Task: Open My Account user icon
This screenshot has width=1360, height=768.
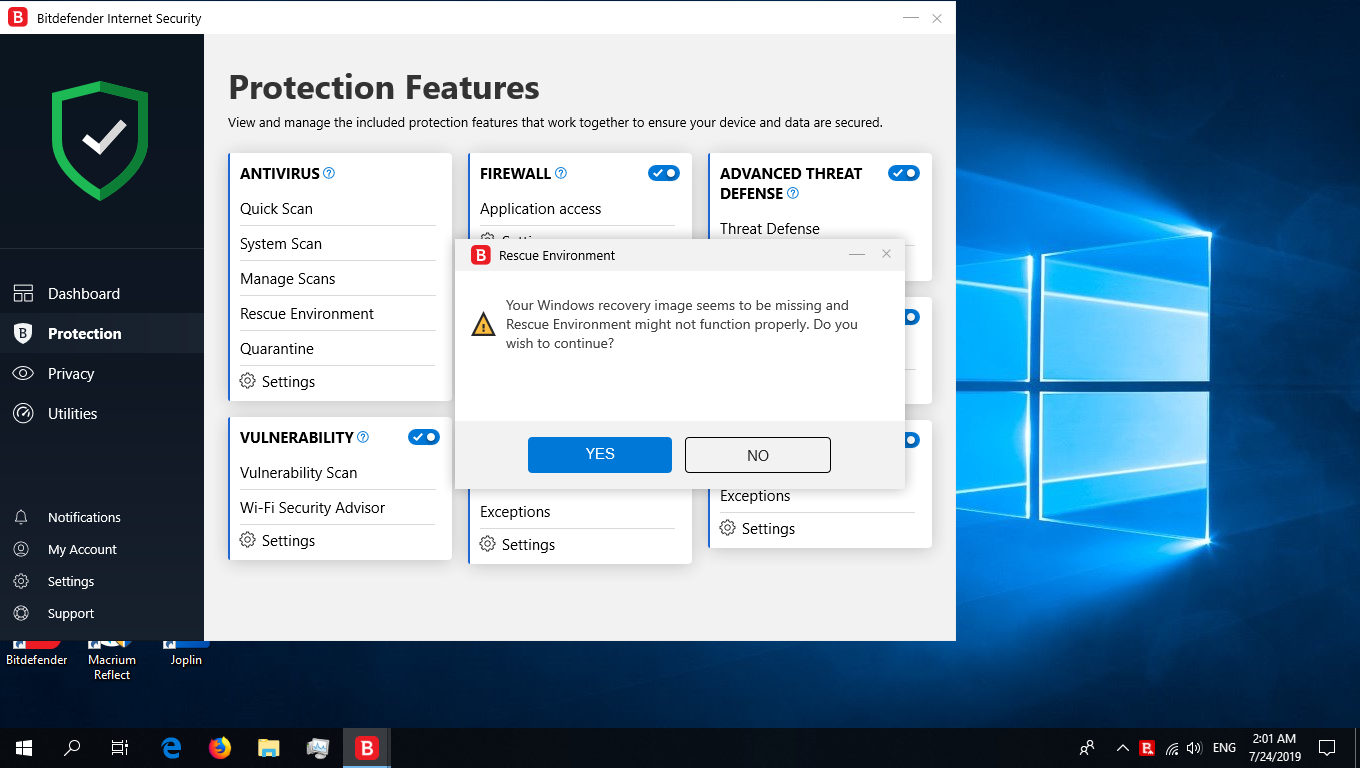Action: pyautogui.click(x=21, y=550)
